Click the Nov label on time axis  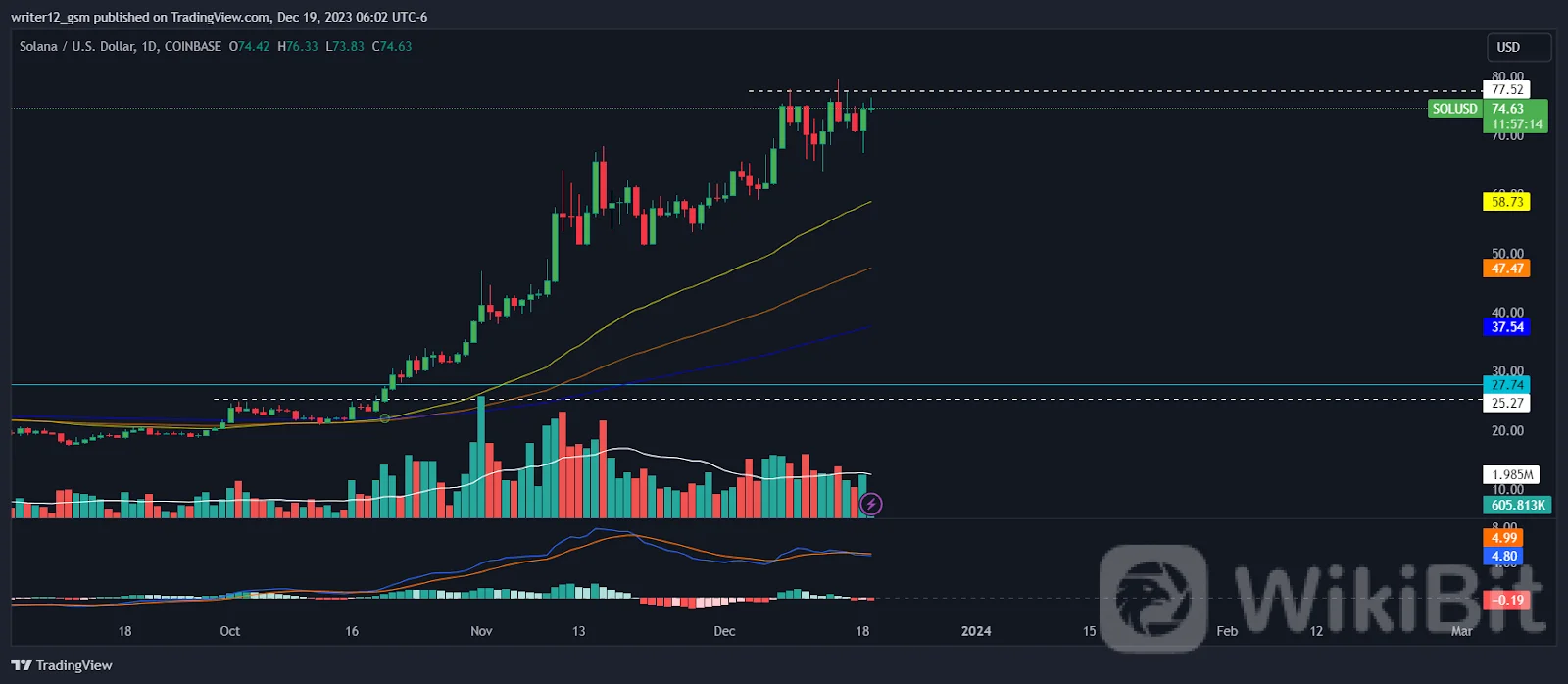[x=481, y=631]
